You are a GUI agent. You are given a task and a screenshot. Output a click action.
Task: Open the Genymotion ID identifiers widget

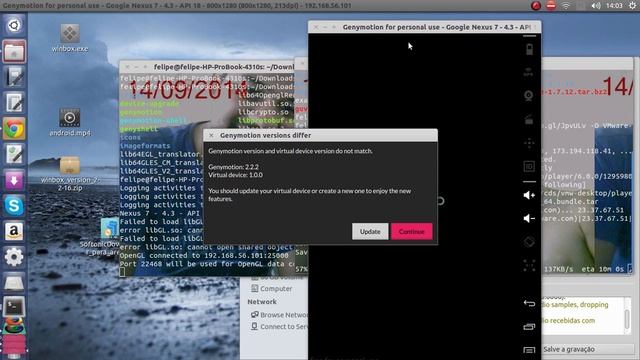pyautogui.click(x=529, y=167)
